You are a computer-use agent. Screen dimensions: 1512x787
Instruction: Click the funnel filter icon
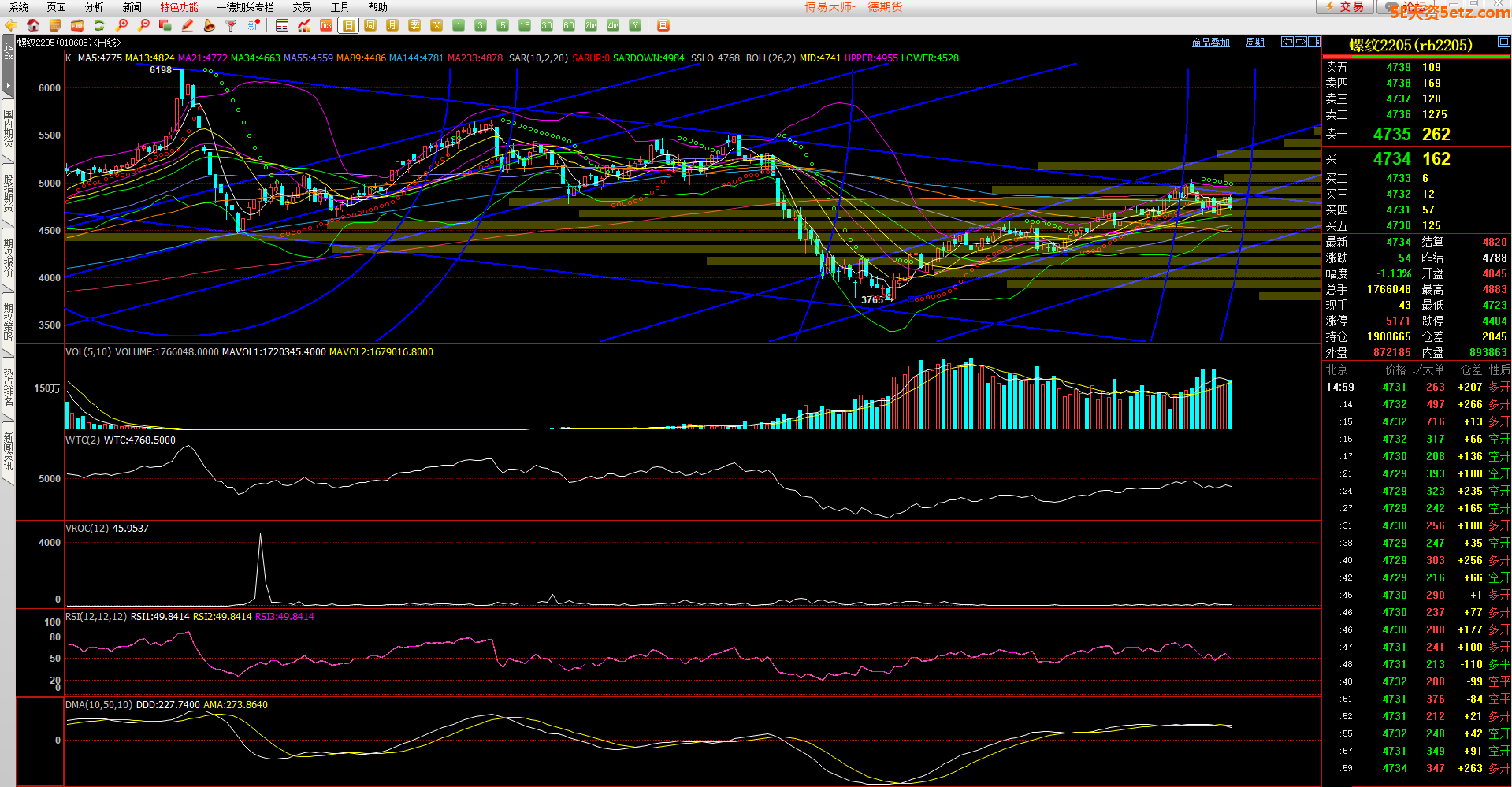(231, 25)
